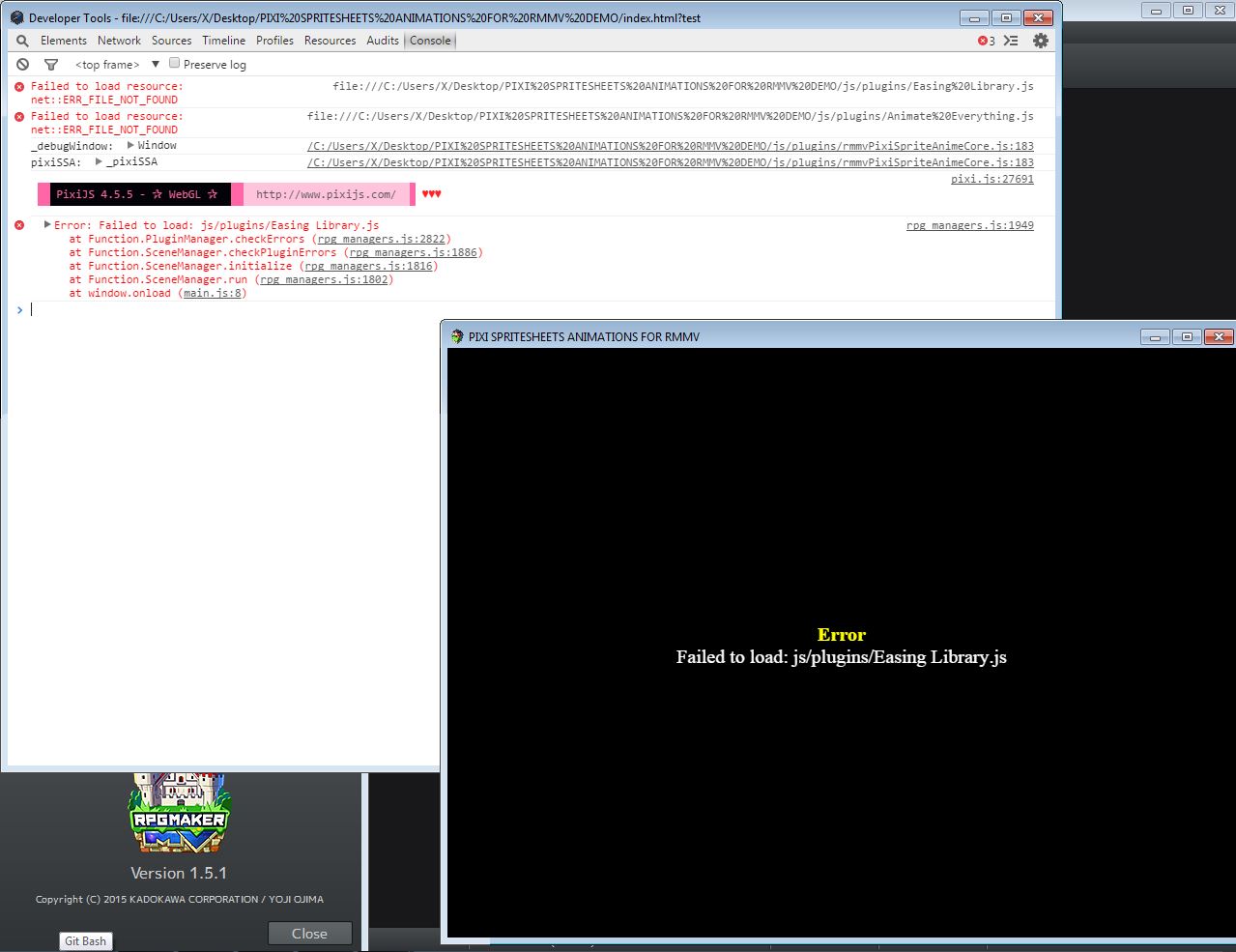This screenshot has width=1236, height=952.
Task: Open the top frame context dropdown
Action: [117, 65]
